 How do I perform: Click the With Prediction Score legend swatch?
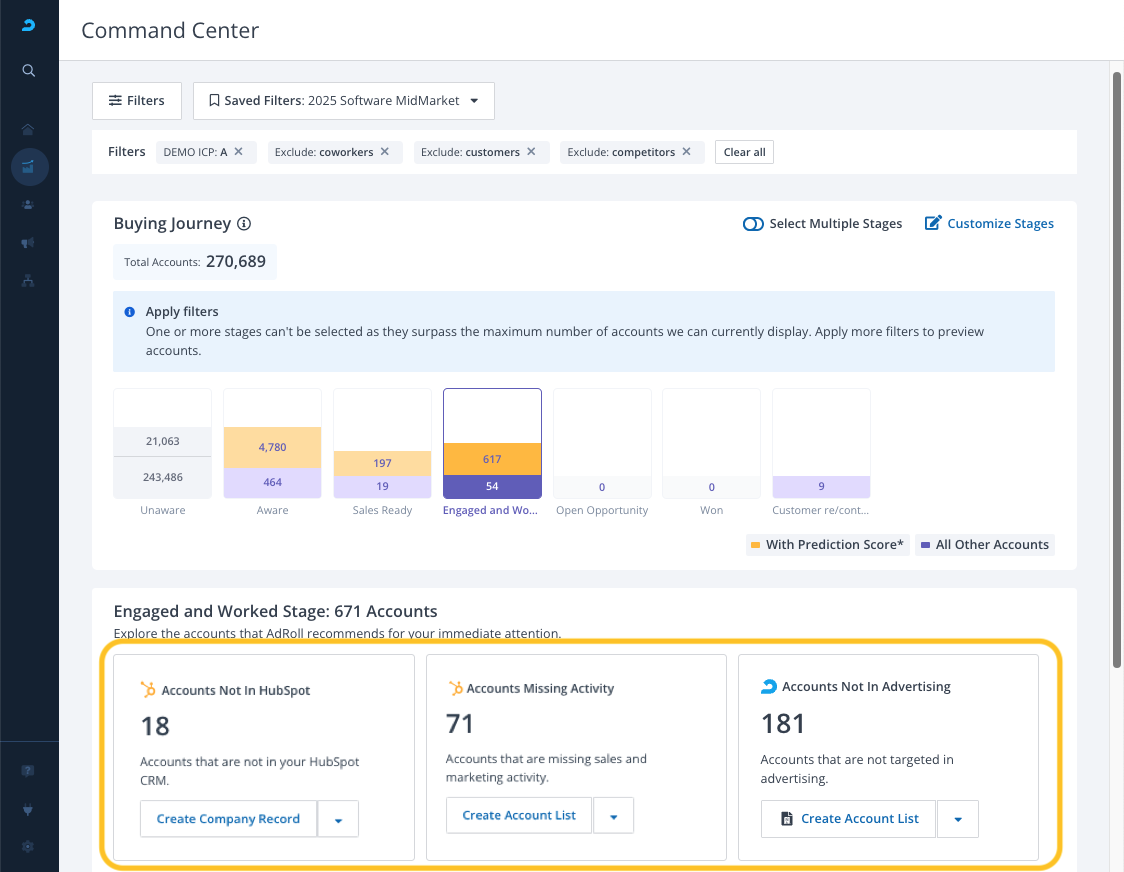pyautogui.click(x=755, y=545)
